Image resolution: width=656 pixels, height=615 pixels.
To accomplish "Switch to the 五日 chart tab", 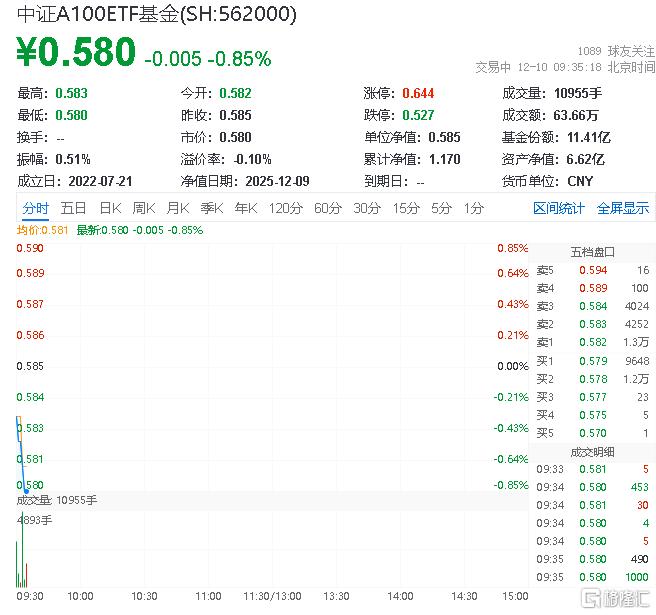I will [73, 208].
